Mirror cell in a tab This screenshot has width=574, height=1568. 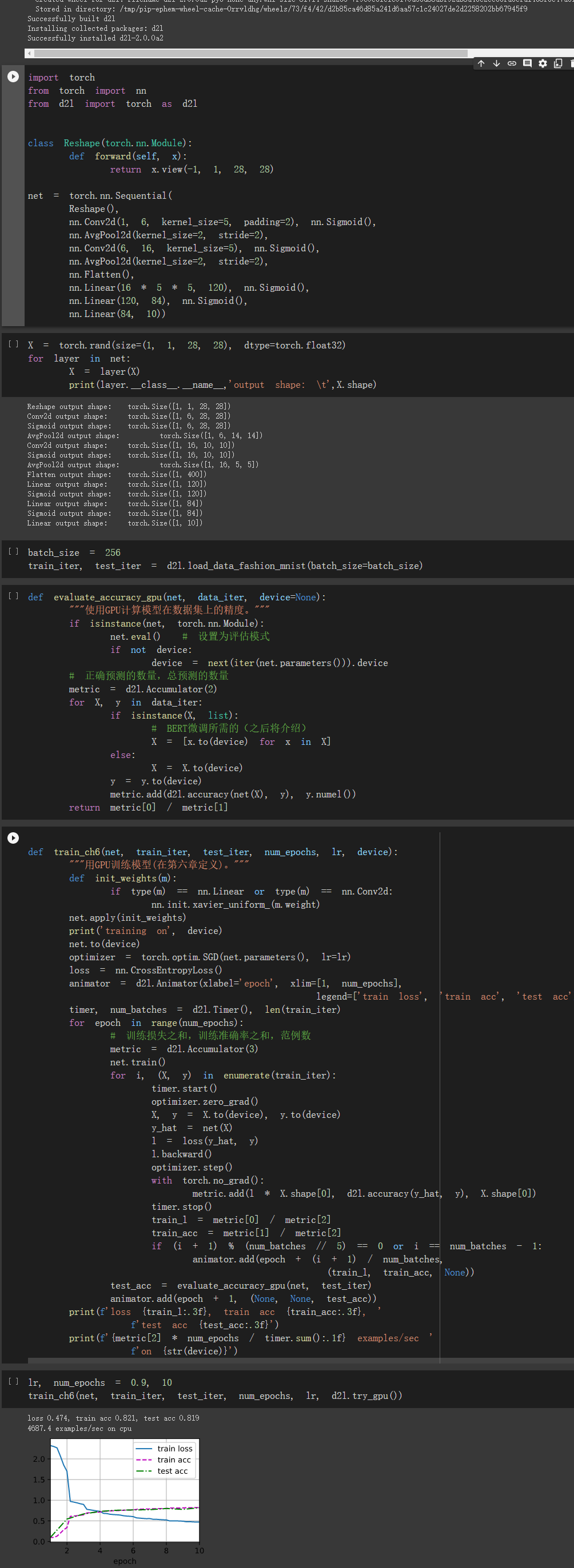tap(557, 63)
